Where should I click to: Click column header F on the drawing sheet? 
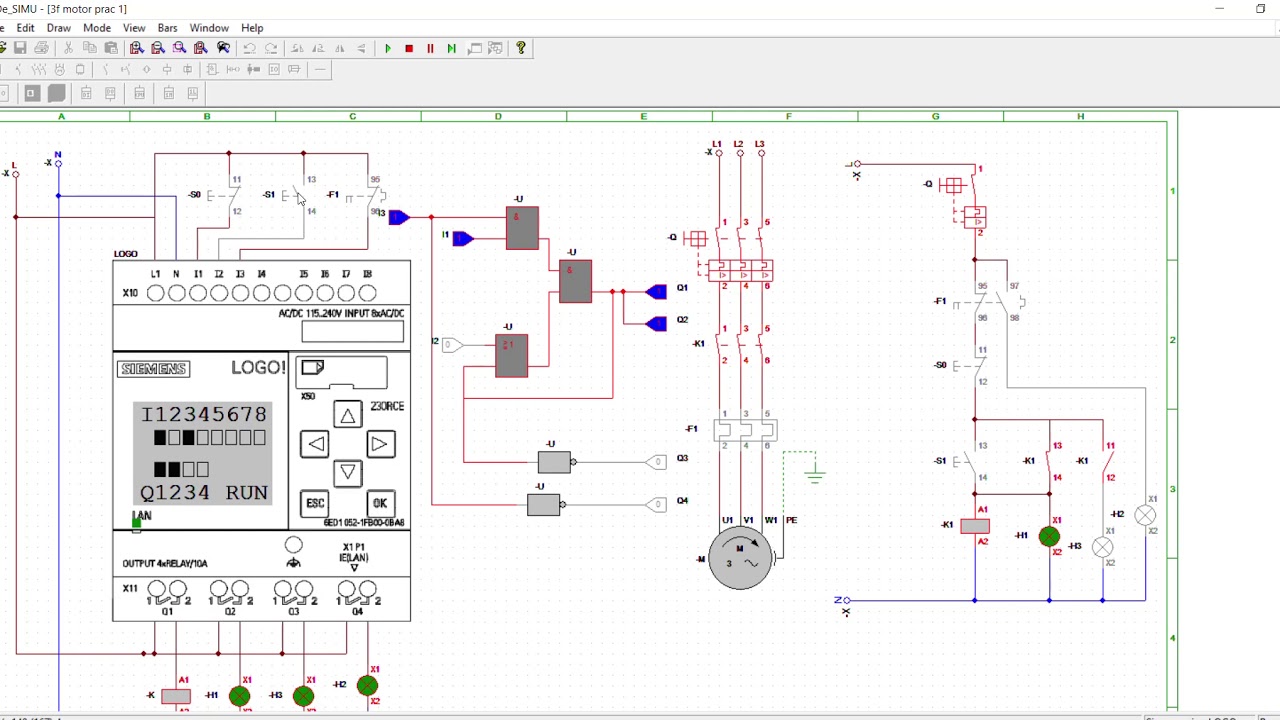(788, 117)
